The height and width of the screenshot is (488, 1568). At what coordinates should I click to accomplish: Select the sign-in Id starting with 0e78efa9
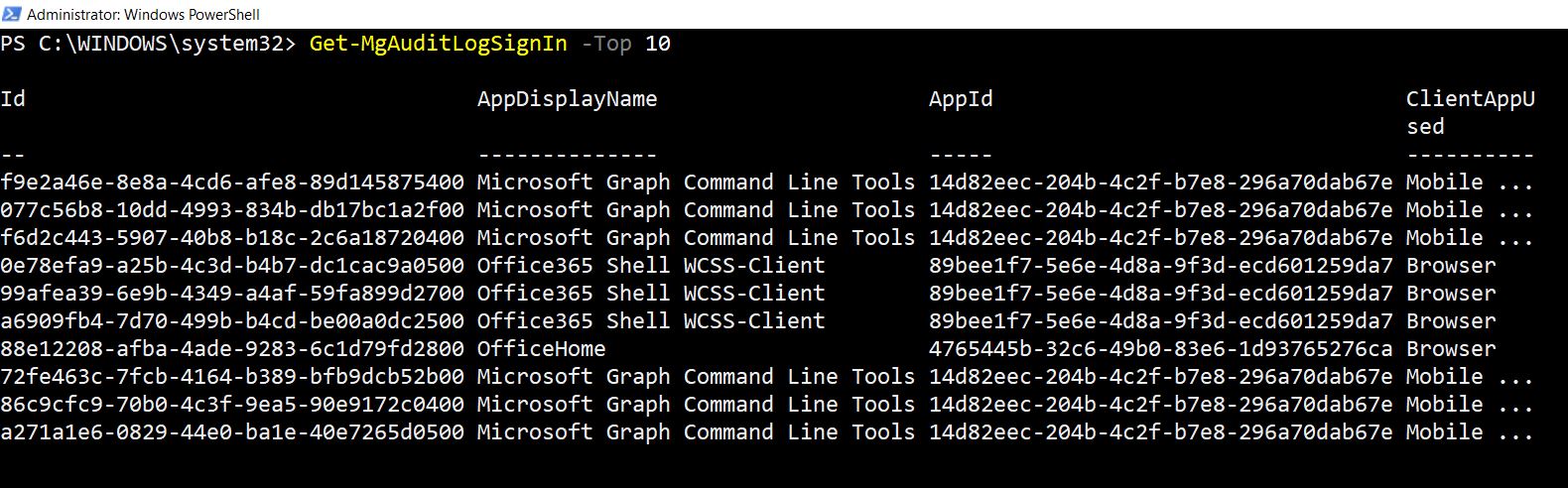coord(232,266)
